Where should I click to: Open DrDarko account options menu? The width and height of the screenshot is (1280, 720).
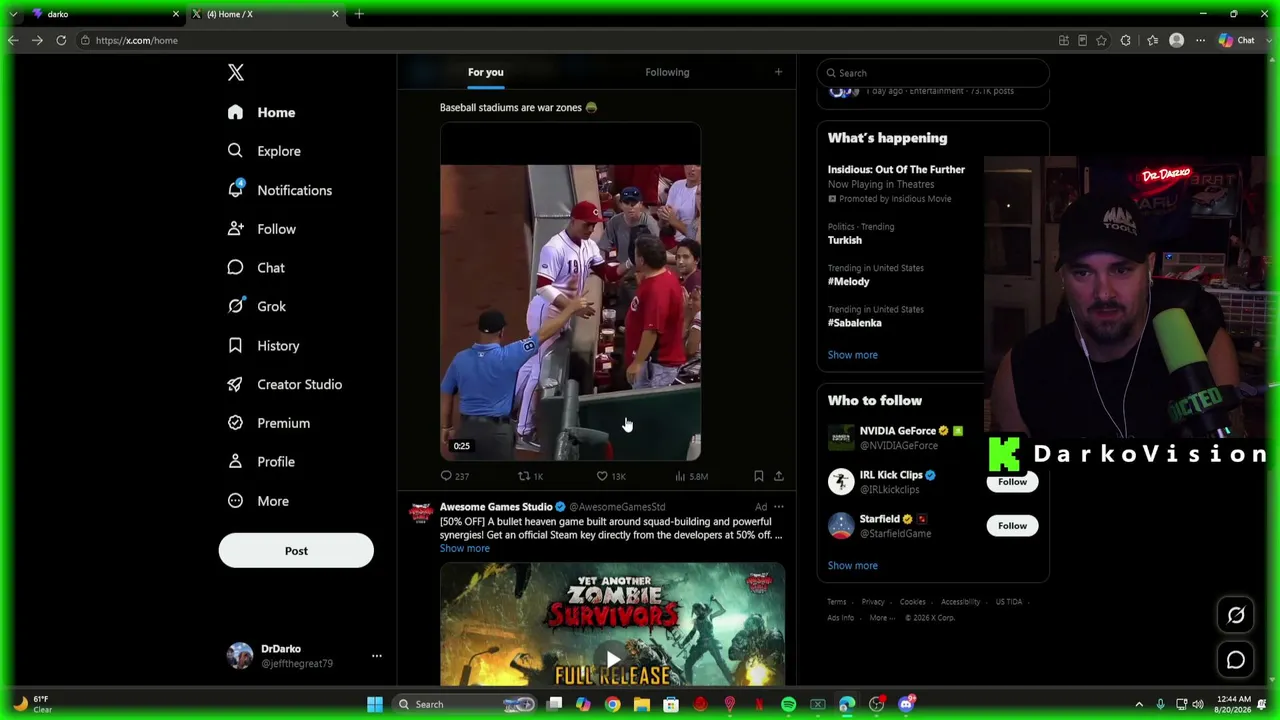coord(377,656)
